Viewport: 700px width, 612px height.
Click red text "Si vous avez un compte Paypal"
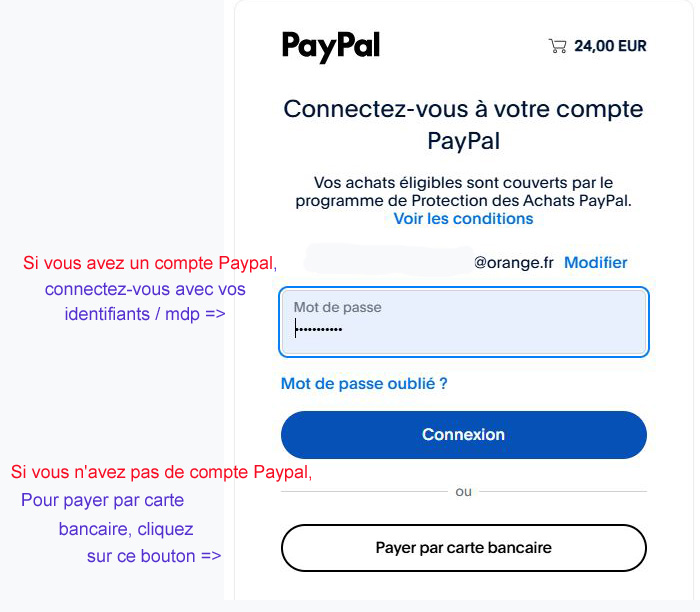click(x=149, y=263)
